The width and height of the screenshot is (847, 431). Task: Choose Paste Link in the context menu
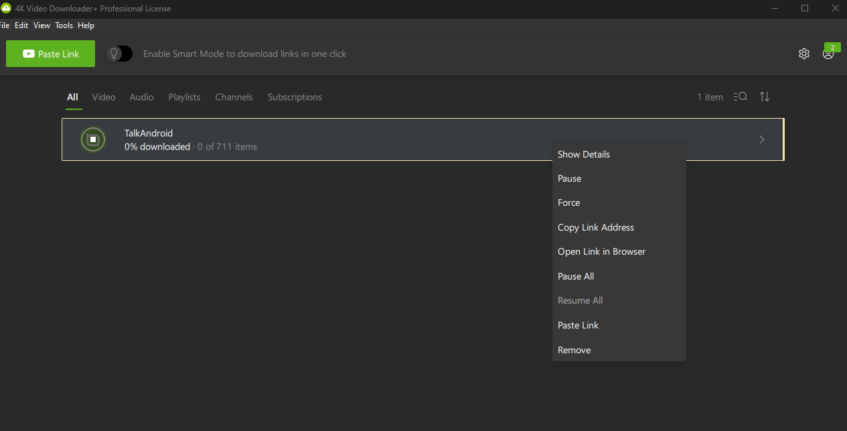619,325
